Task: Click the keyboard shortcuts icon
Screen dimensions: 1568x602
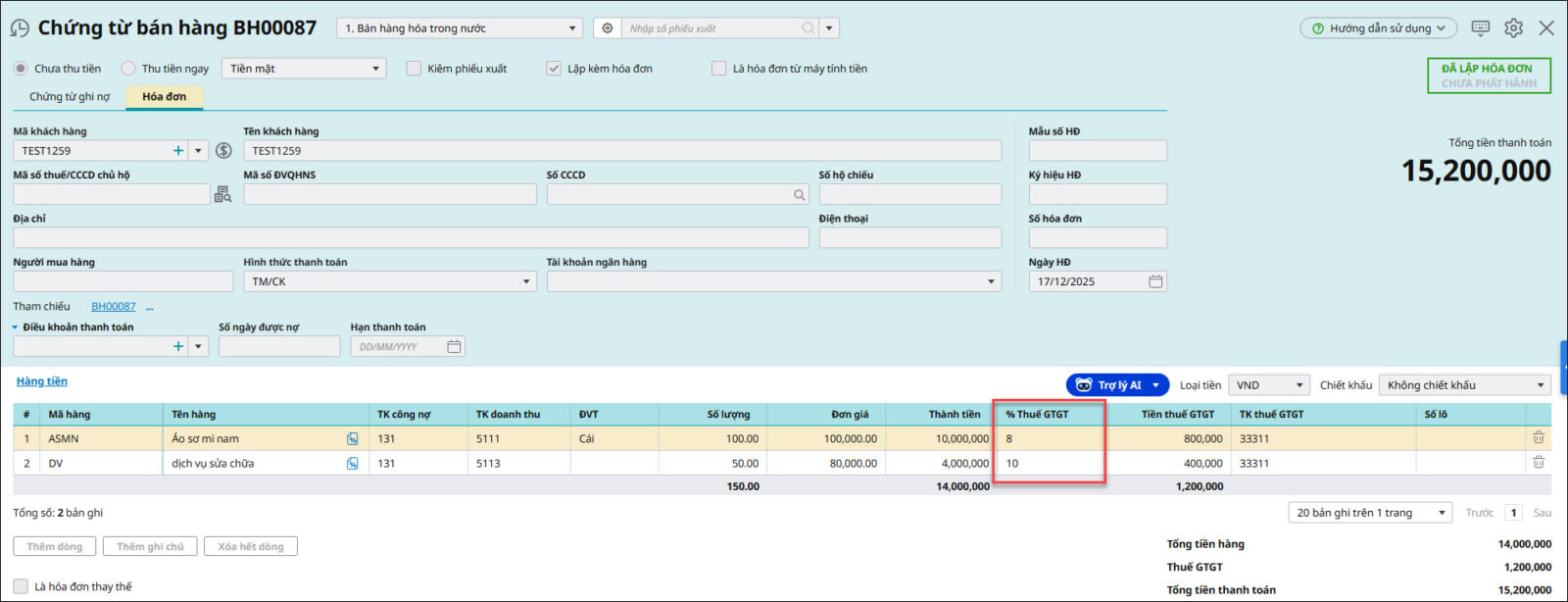Action: tap(1480, 28)
